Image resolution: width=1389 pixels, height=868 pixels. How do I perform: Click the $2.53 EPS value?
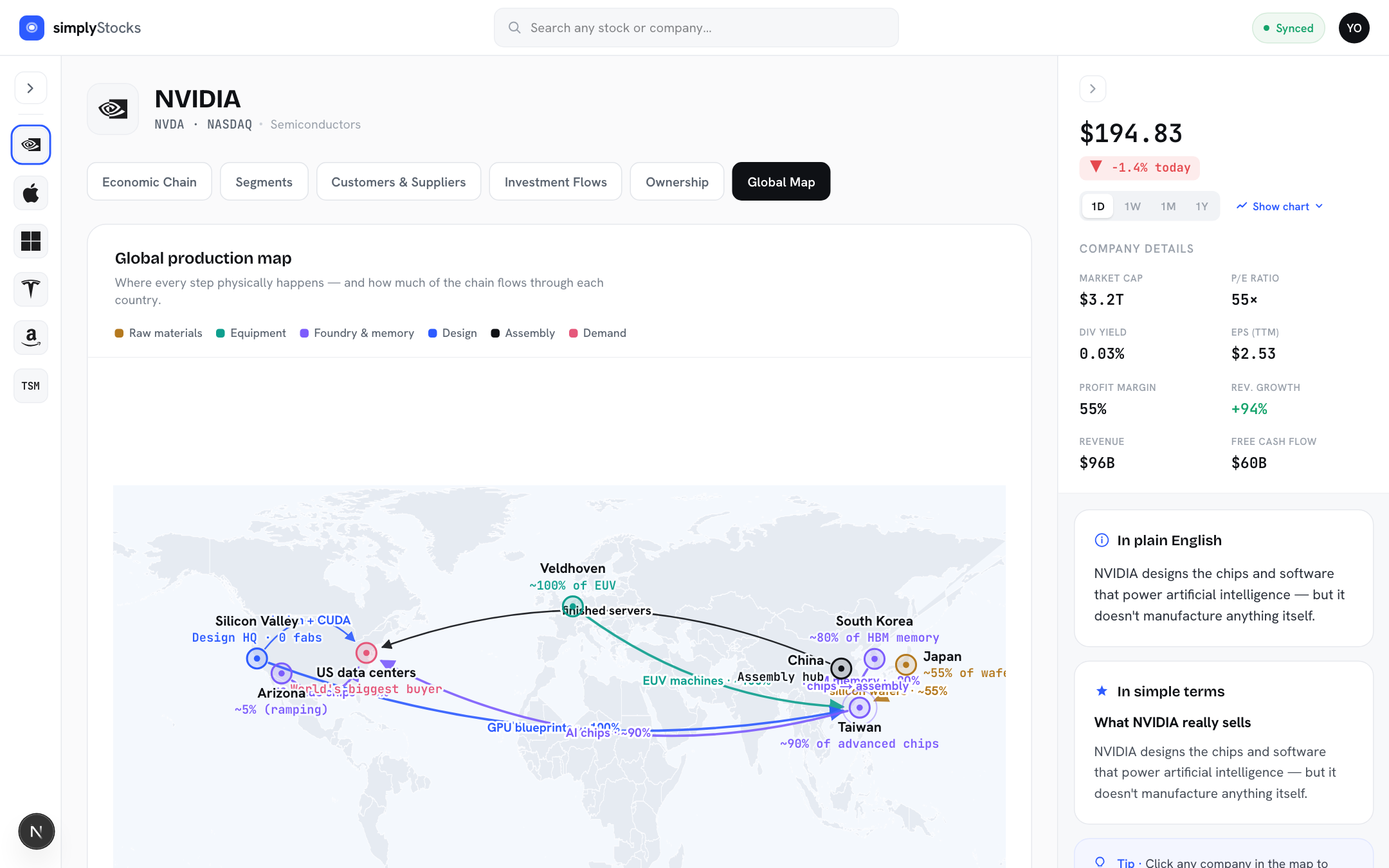tap(1253, 354)
